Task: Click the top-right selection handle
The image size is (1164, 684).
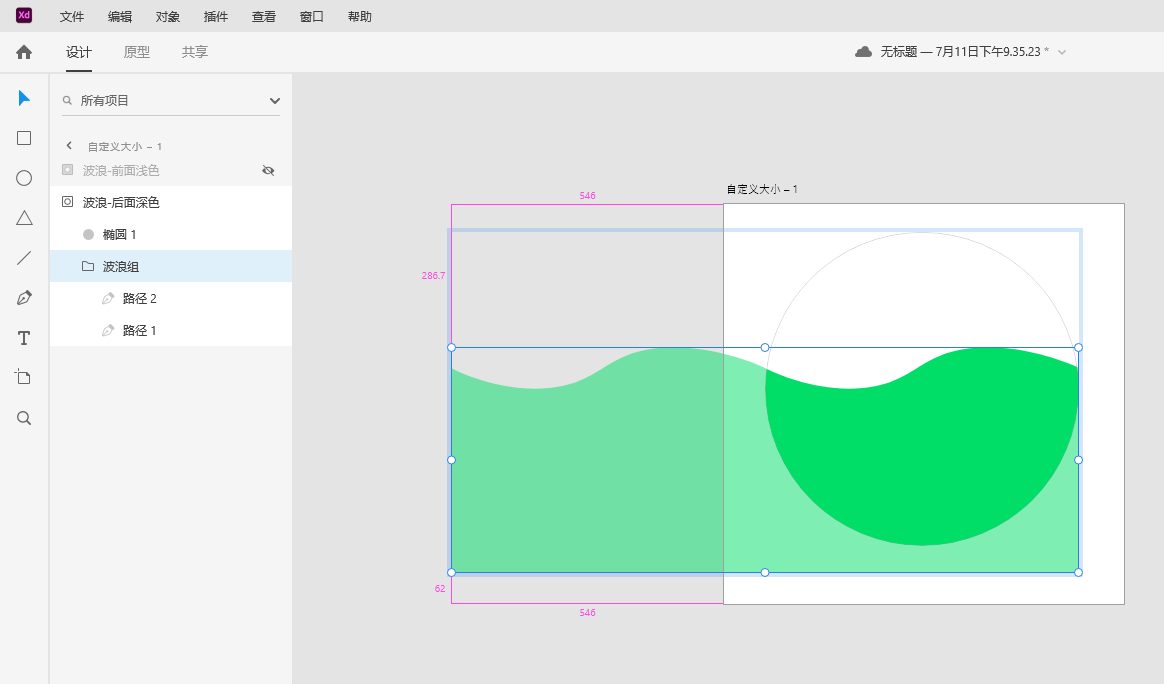Action: (1079, 348)
